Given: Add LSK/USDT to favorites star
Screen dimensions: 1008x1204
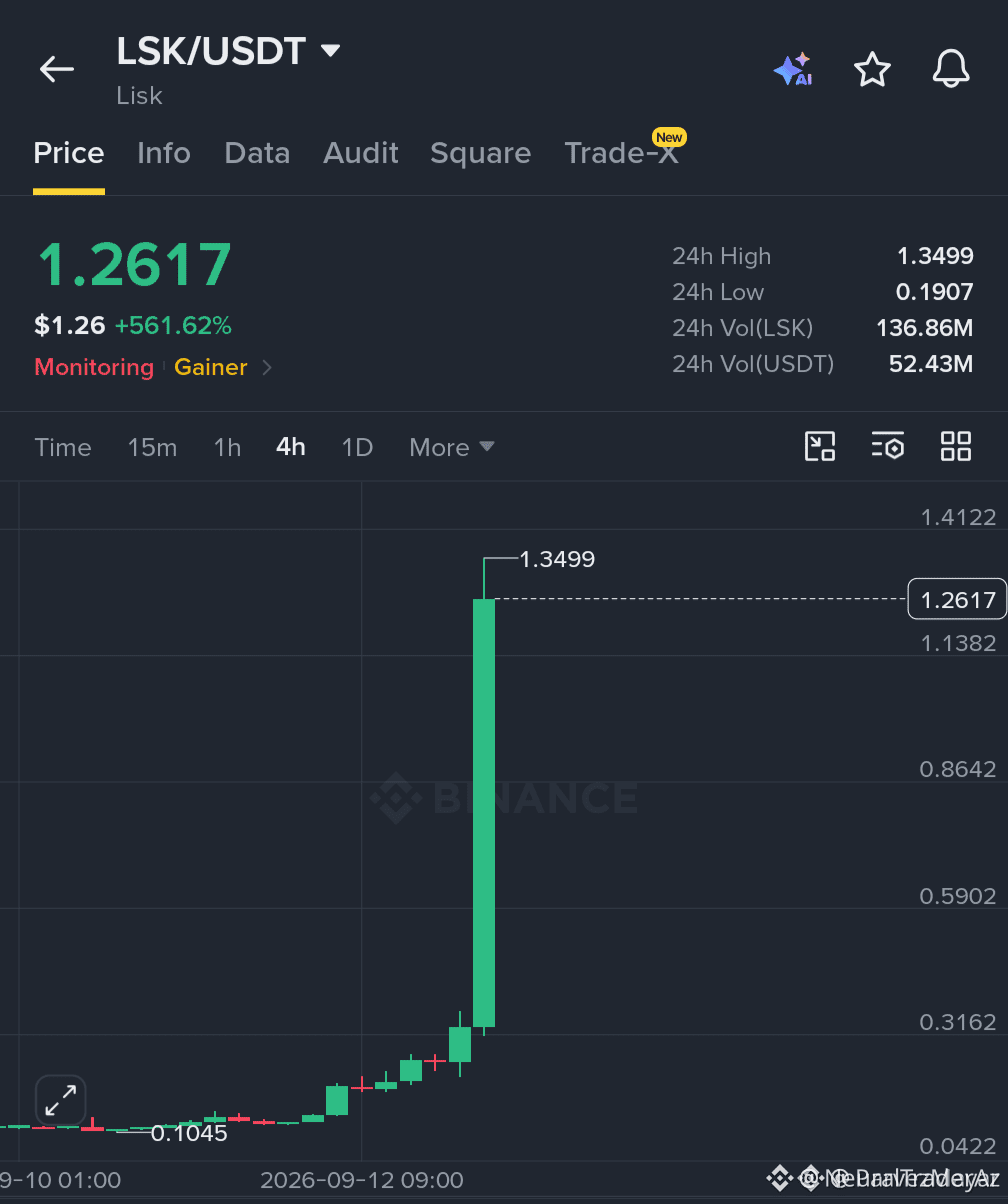Looking at the screenshot, I should tap(872, 69).
